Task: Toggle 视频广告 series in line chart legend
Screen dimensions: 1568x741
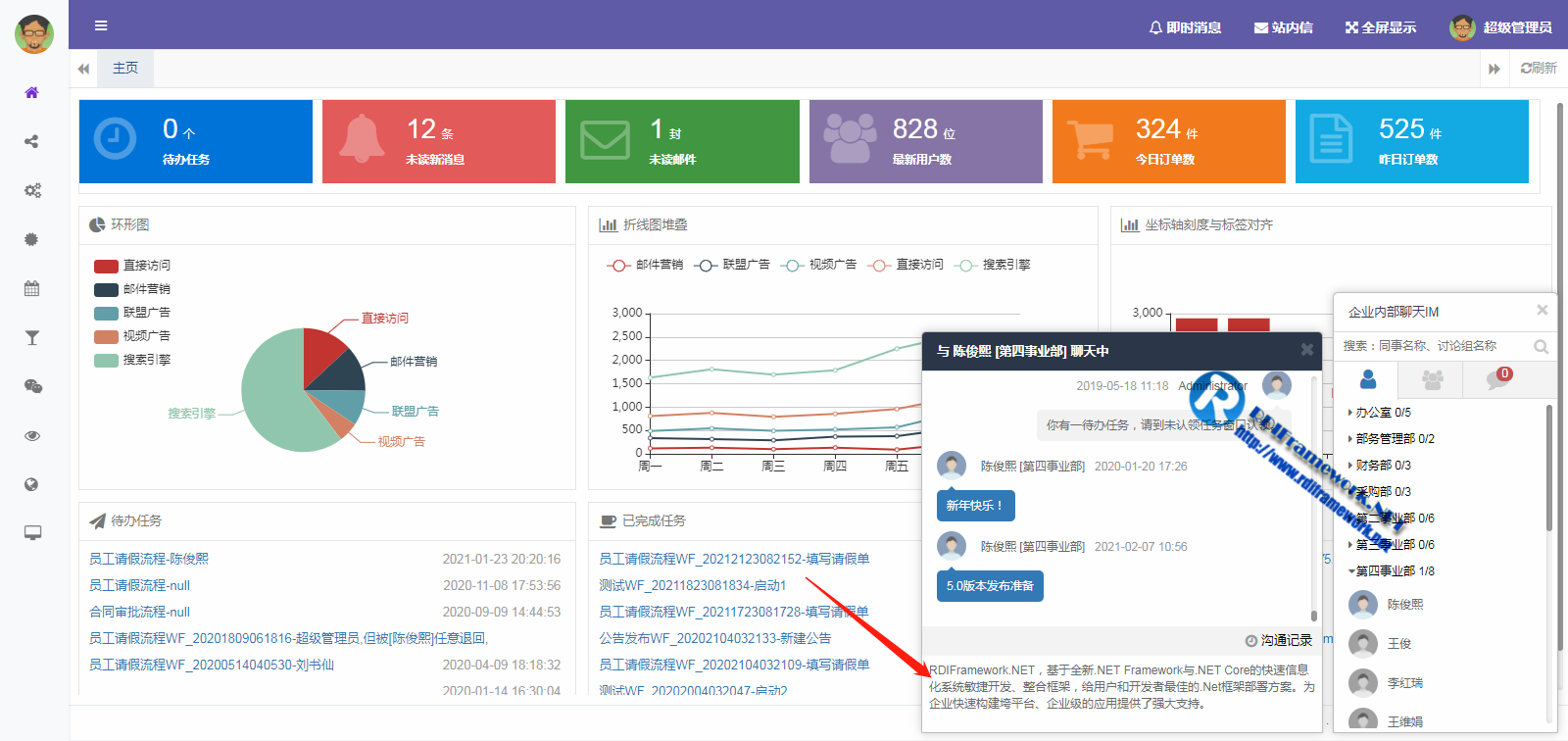Action: coord(818,265)
